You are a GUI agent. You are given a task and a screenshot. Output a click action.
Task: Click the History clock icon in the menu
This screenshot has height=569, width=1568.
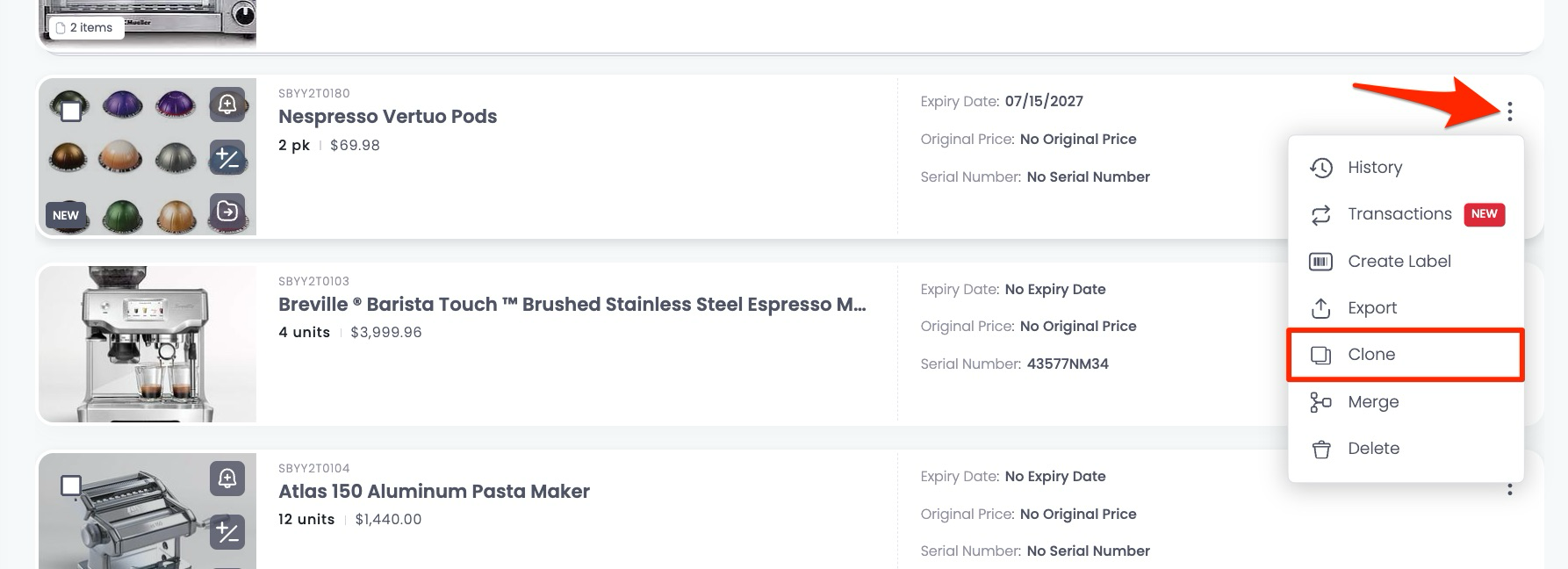(1321, 168)
